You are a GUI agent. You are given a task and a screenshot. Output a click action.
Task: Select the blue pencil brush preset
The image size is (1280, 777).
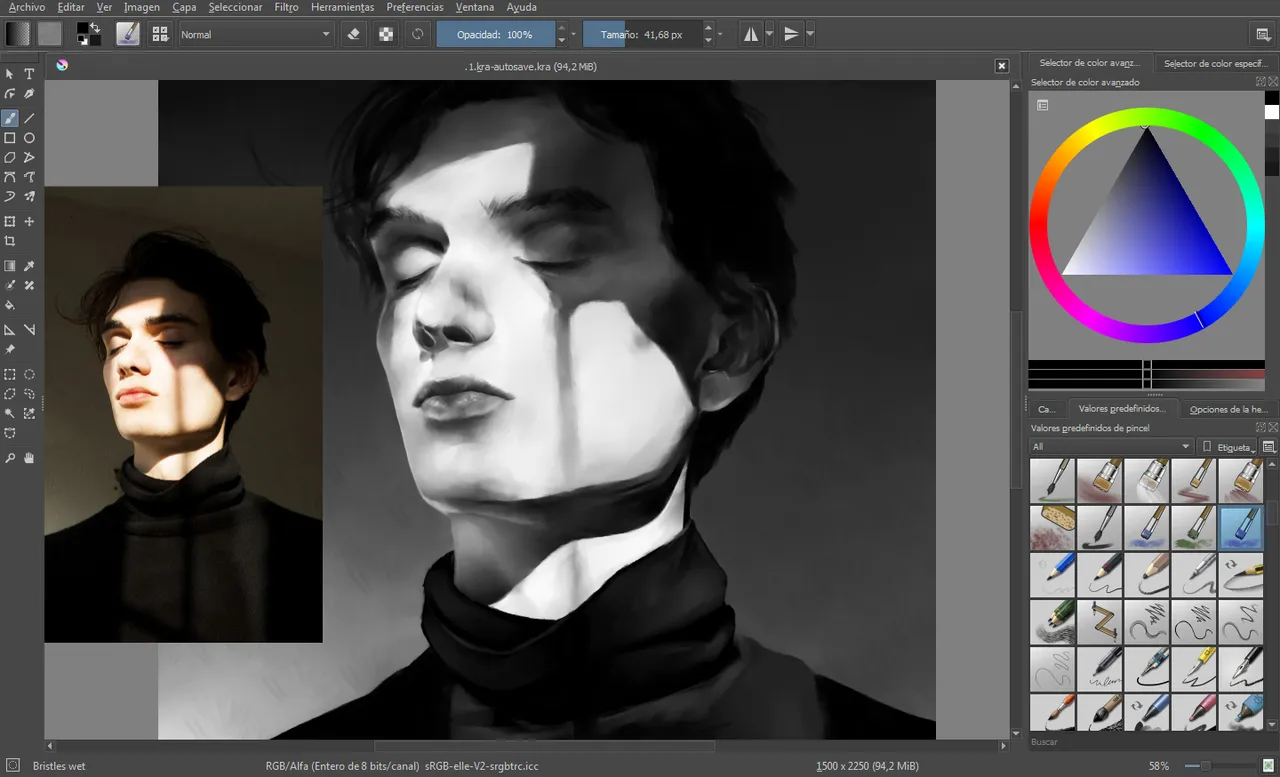click(1052, 574)
